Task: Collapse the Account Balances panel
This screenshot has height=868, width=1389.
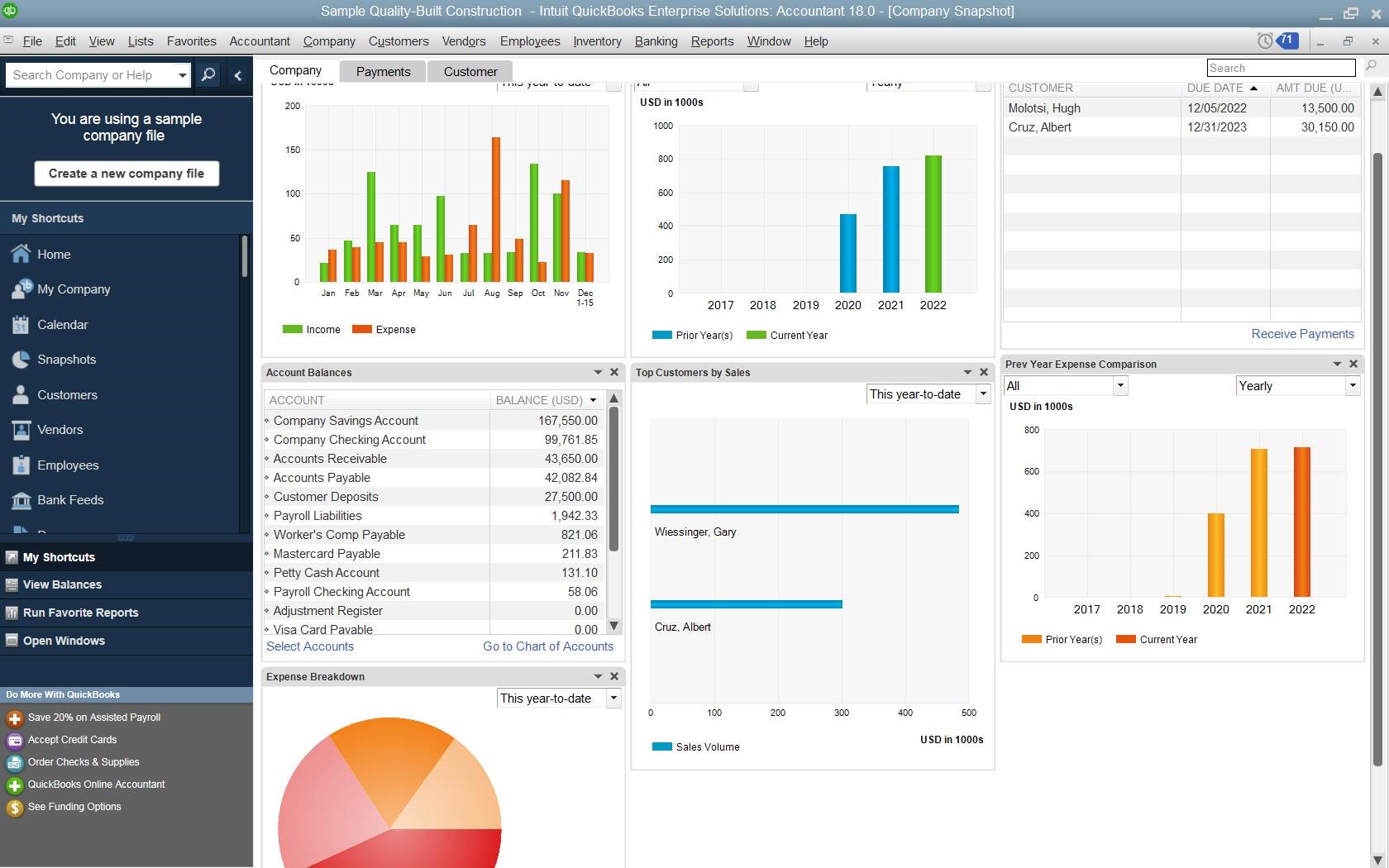Action: 597,372
